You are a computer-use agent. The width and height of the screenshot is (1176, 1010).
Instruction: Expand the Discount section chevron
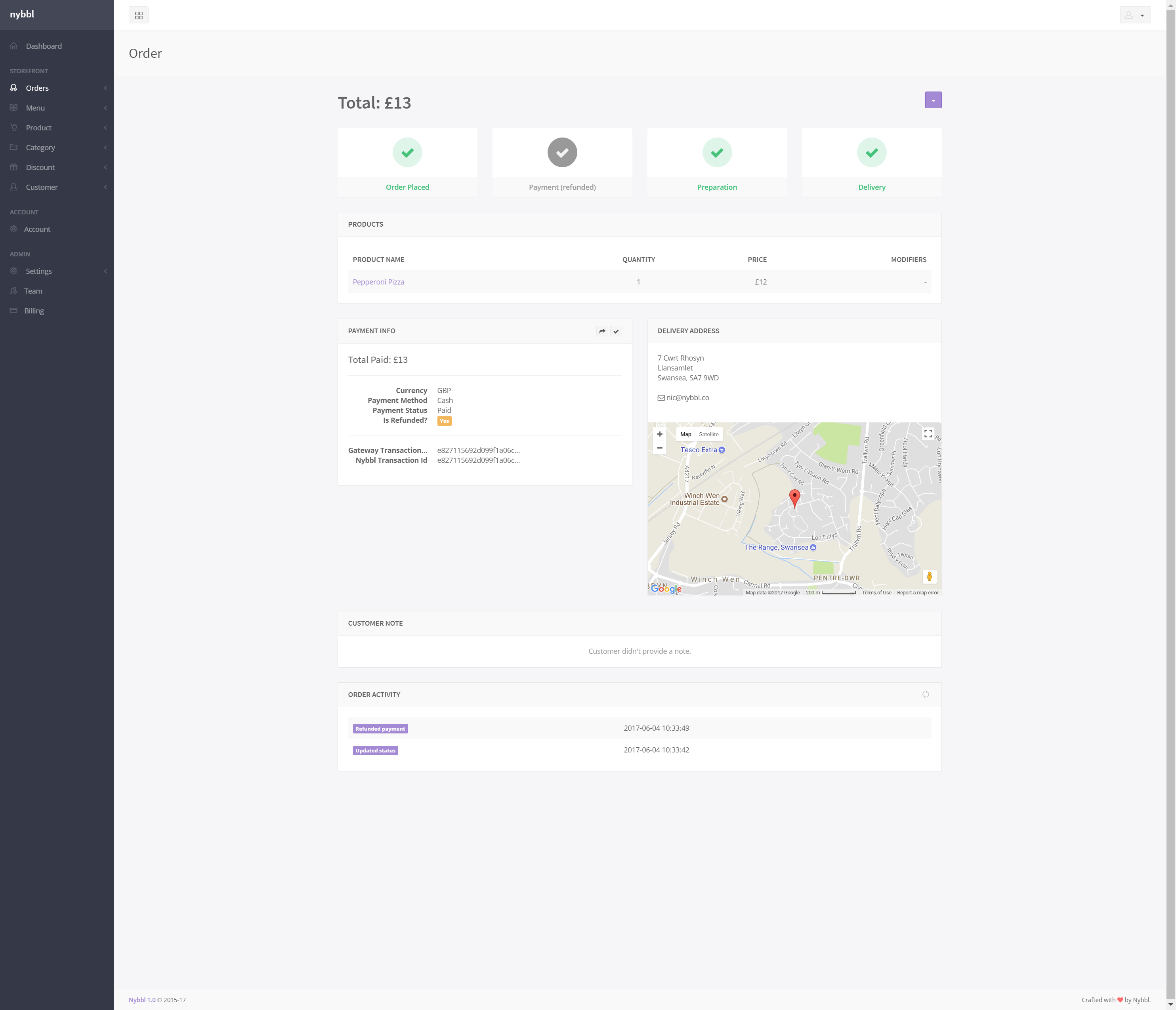[105, 168]
